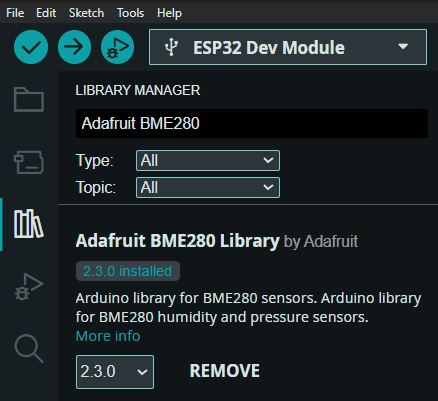The height and width of the screenshot is (401, 438).
Task: Click the USB icon in board selector
Action: click(171, 47)
